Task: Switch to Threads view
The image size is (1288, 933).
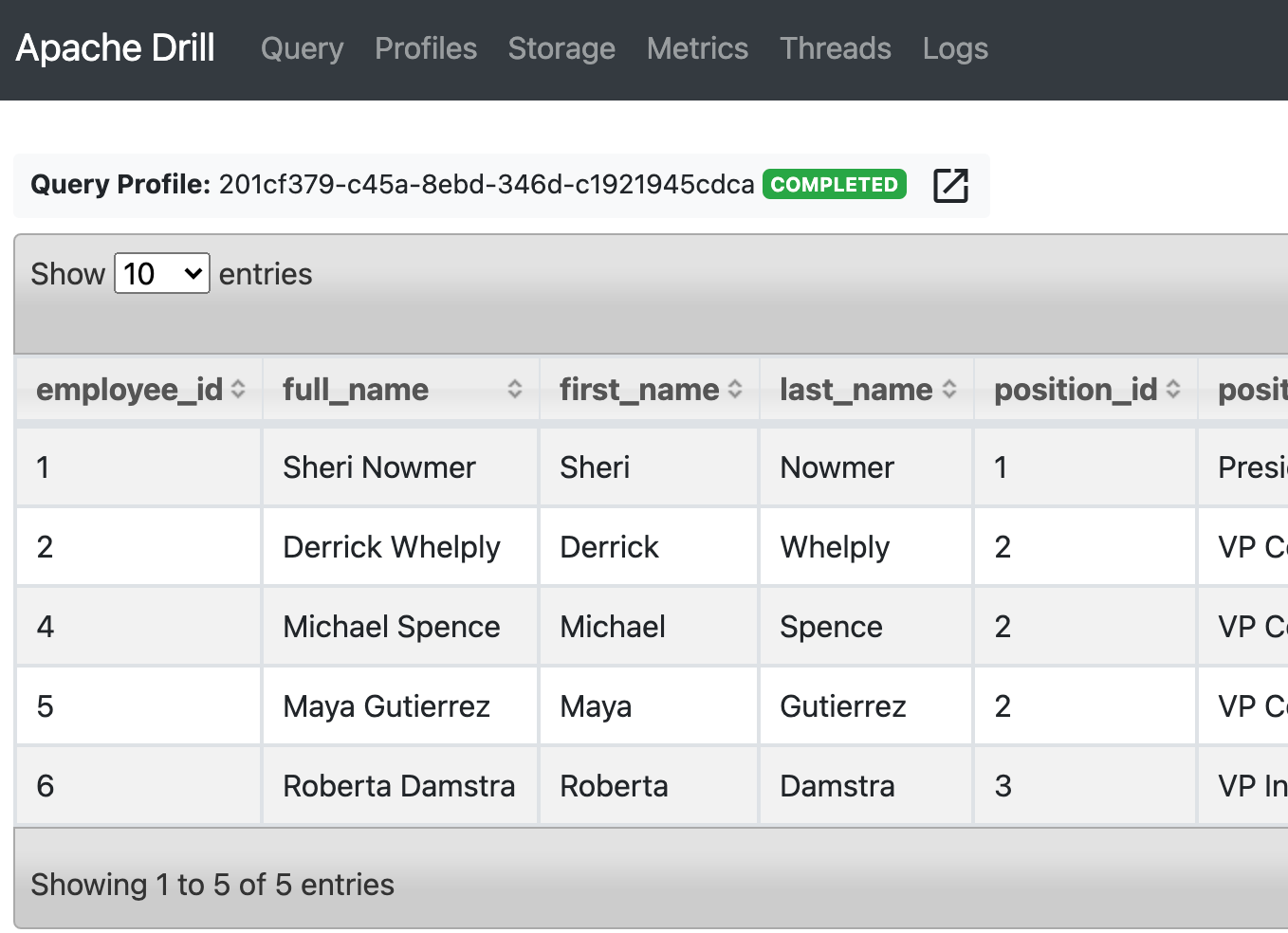Action: coord(836,48)
